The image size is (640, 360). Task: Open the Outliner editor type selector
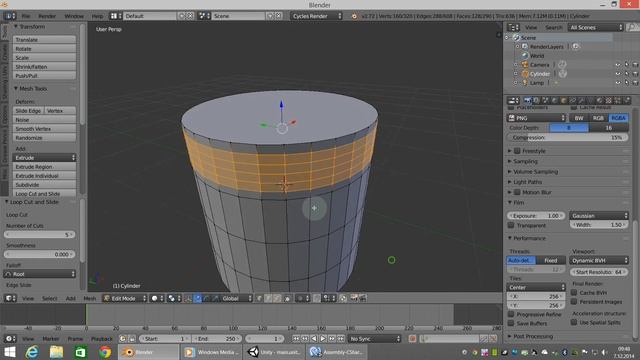(513, 27)
